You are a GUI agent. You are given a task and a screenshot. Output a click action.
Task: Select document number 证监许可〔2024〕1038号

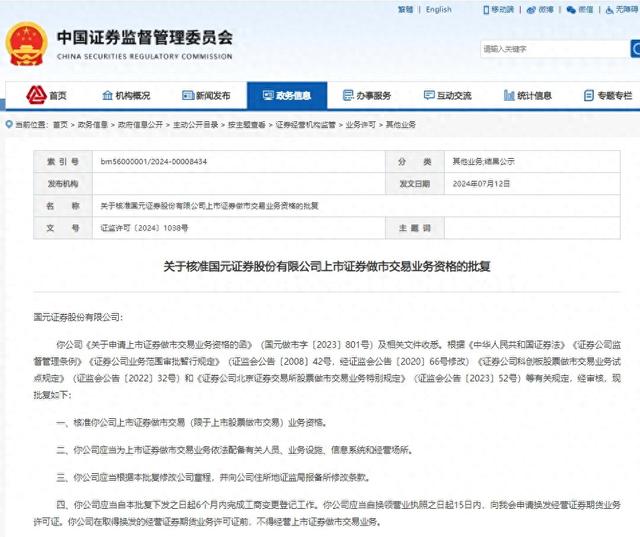144,228
